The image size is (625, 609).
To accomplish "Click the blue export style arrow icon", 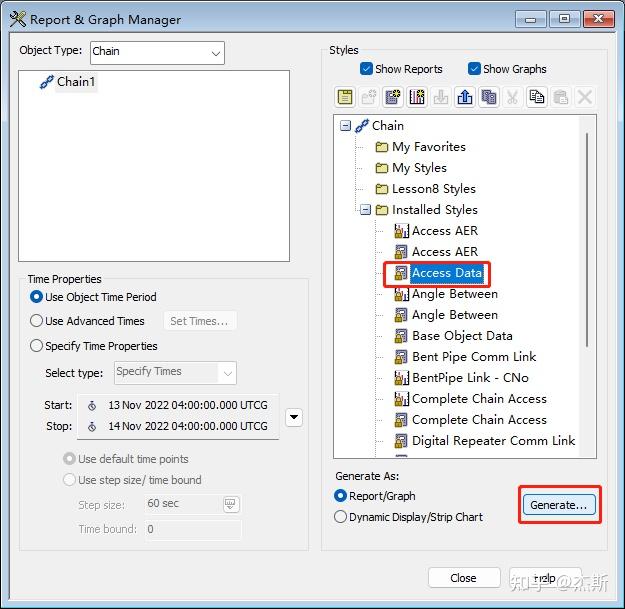I will [465, 97].
